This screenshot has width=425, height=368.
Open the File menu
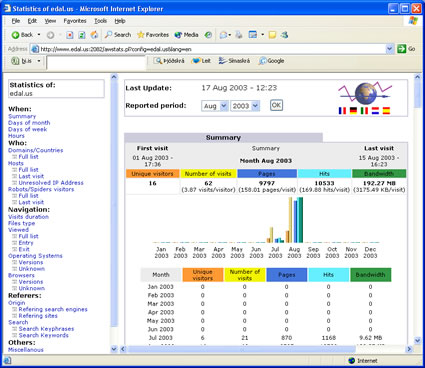coord(15,21)
